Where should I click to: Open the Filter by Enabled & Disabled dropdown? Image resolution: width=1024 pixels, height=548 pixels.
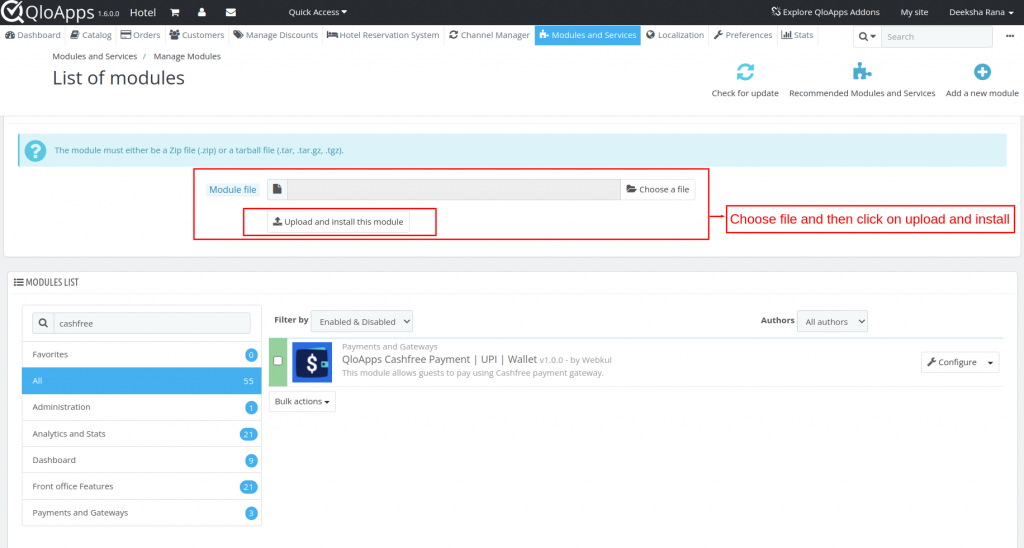click(x=362, y=321)
